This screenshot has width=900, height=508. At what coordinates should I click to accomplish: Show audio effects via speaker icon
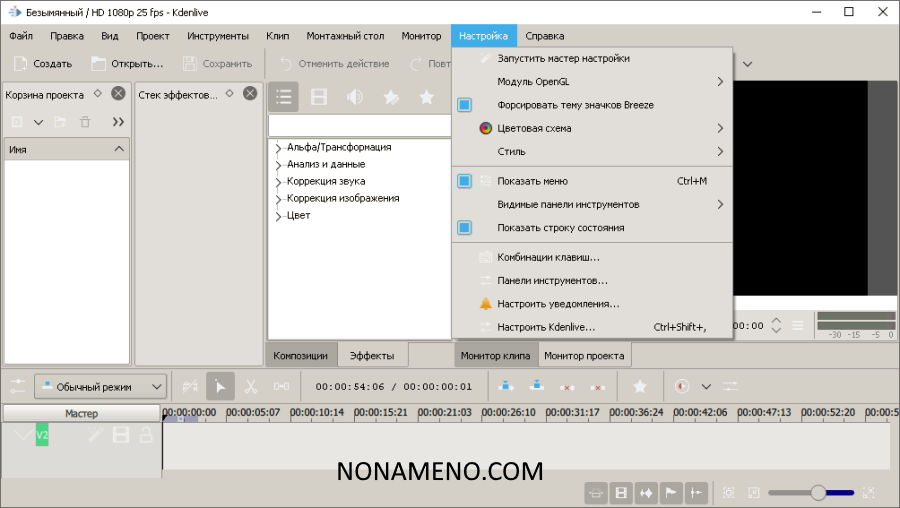(354, 97)
